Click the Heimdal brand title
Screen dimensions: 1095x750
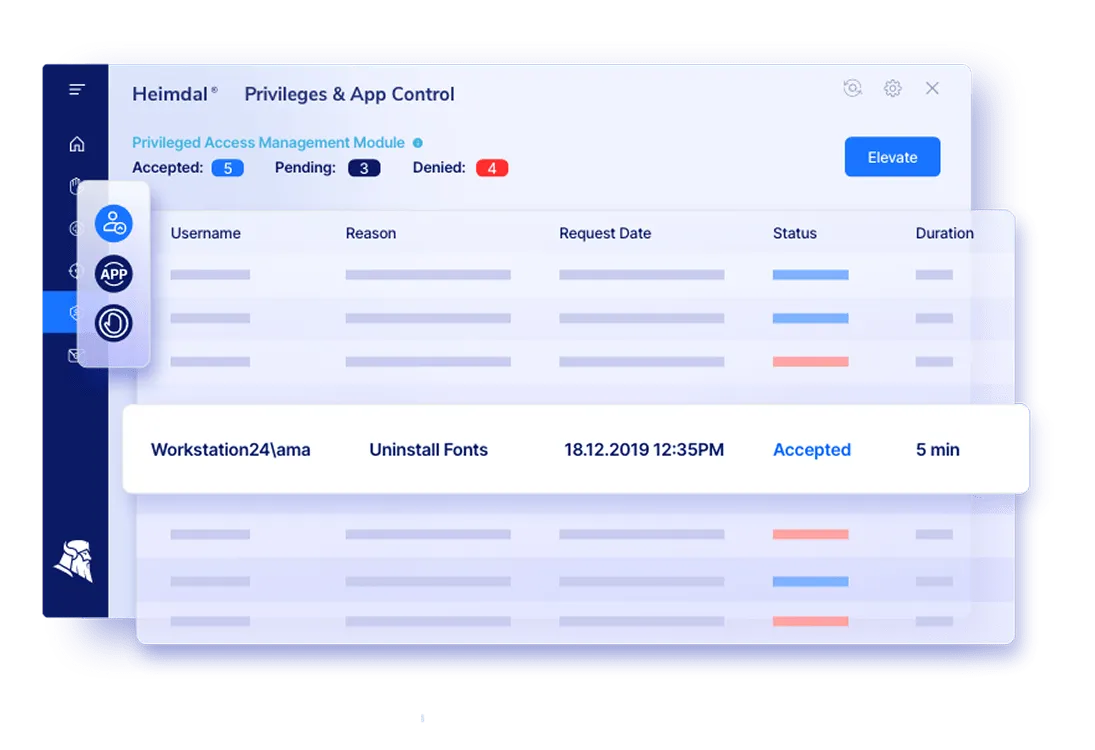(170, 94)
